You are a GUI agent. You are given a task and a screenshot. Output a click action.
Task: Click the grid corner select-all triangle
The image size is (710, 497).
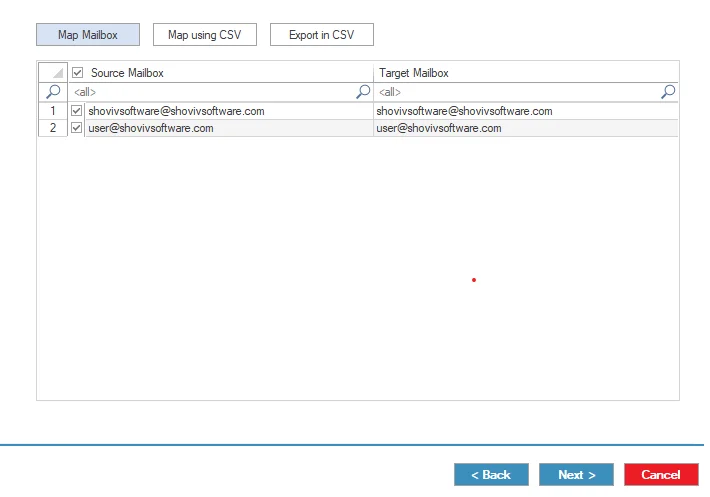[x=53, y=72]
